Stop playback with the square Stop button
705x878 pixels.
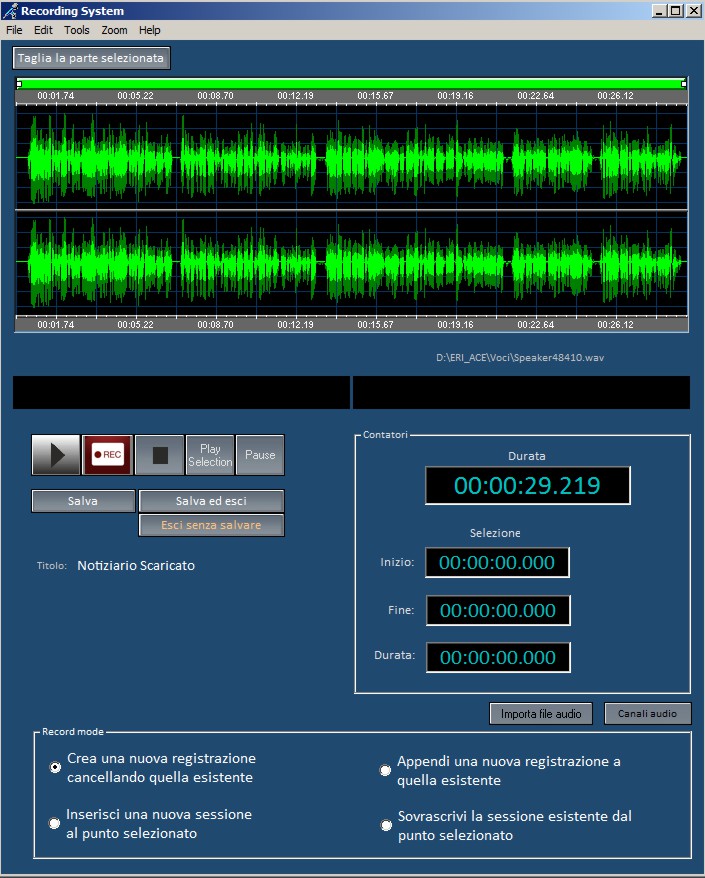(x=160, y=455)
